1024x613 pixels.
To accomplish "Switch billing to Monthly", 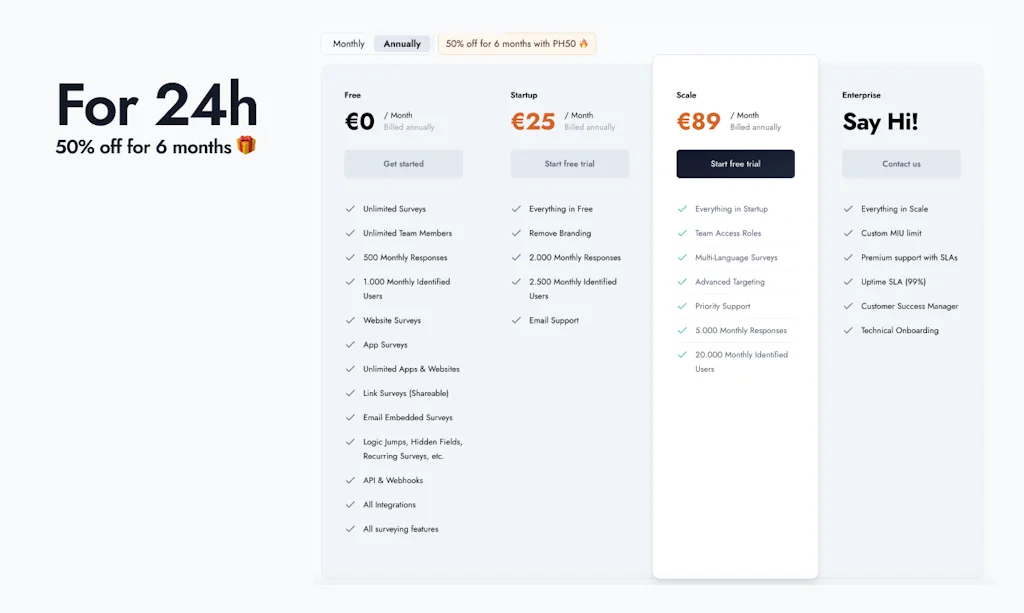I will (349, 44).
